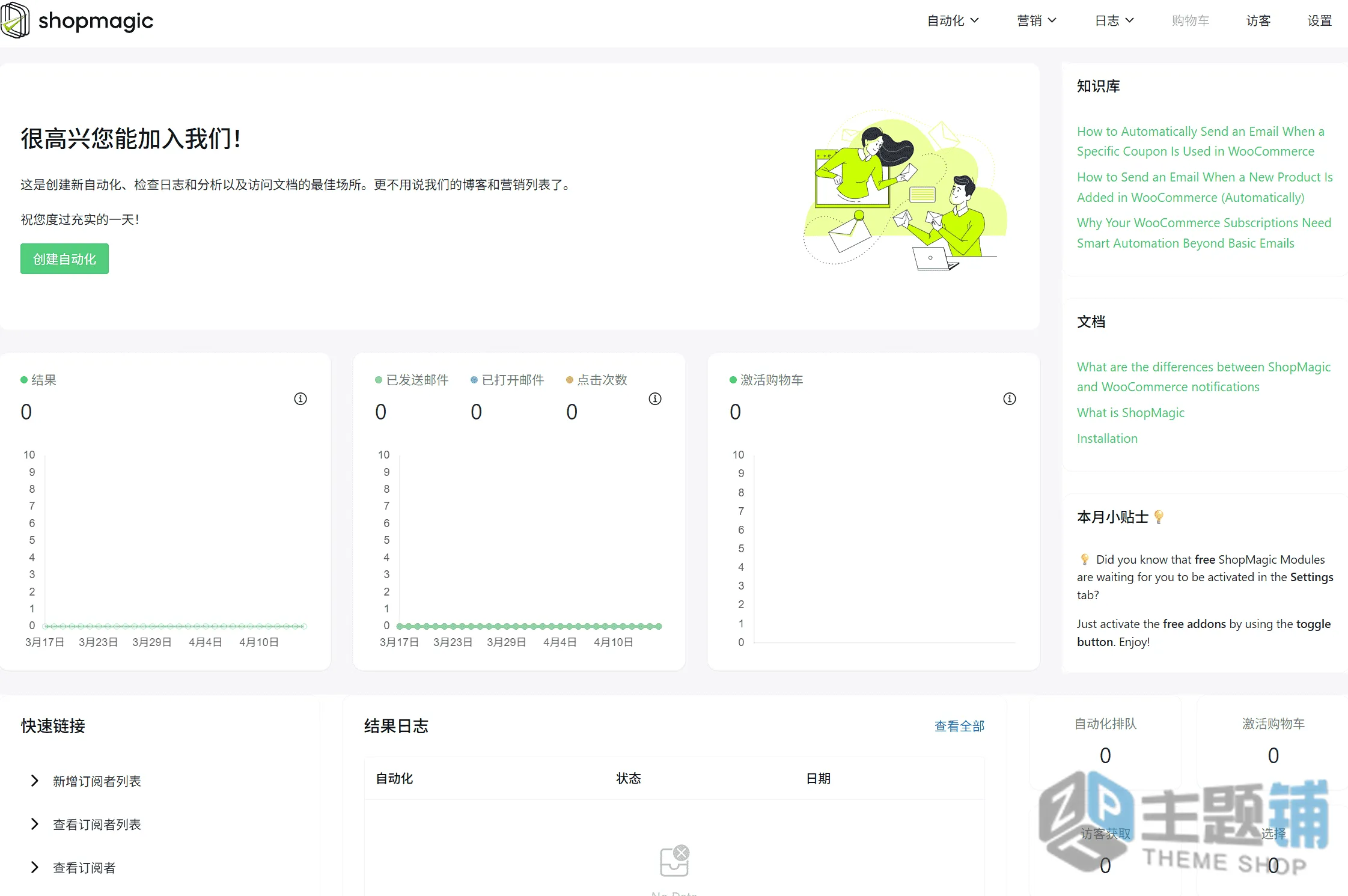This screenshot has height=896, width=1348.
Task: Click lightbulb icon beside 本月小贴士
Action: 1159,517
